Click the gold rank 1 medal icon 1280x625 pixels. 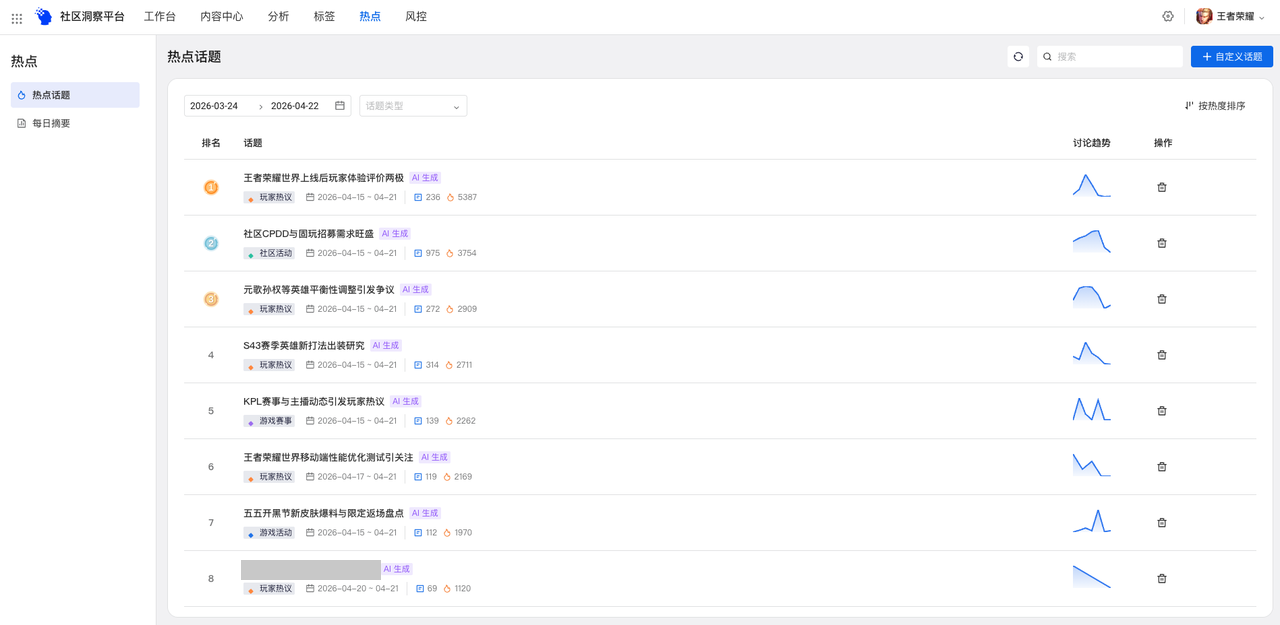(211, 187)
